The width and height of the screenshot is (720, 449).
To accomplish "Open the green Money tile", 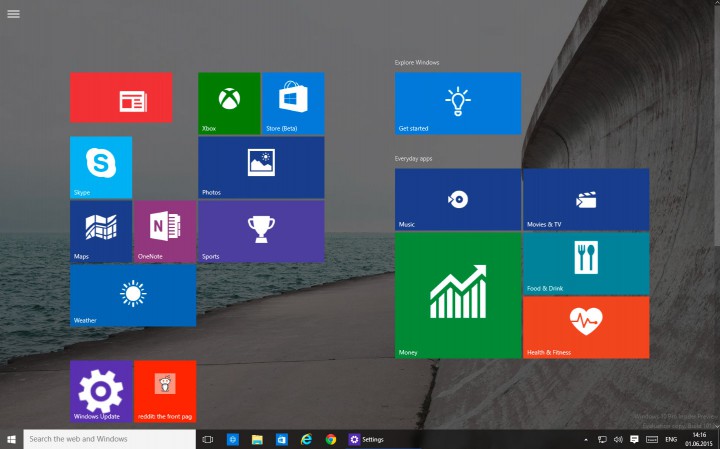I will 458,295.
